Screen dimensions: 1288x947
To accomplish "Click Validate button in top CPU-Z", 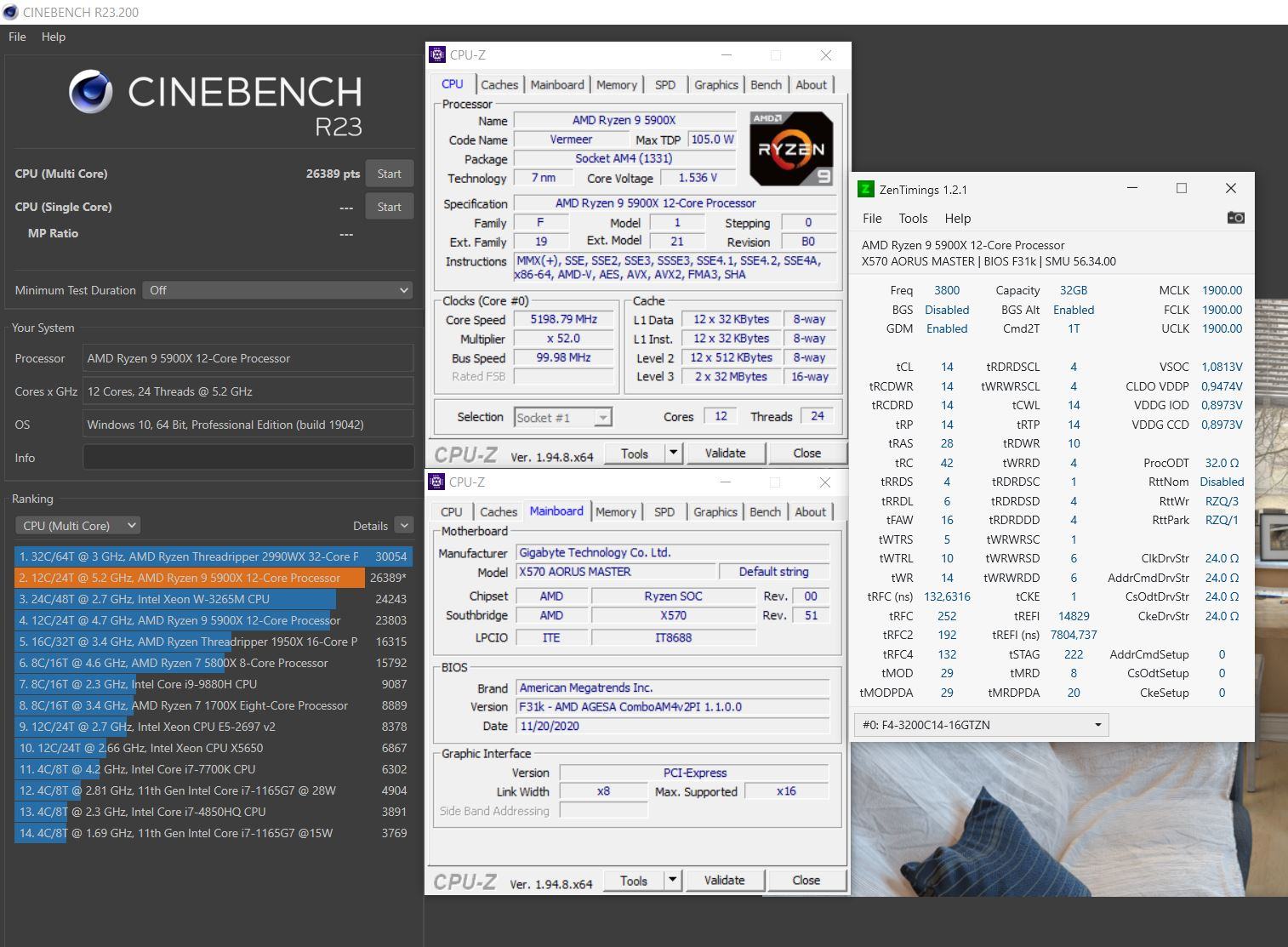I will tap(726, 454).
